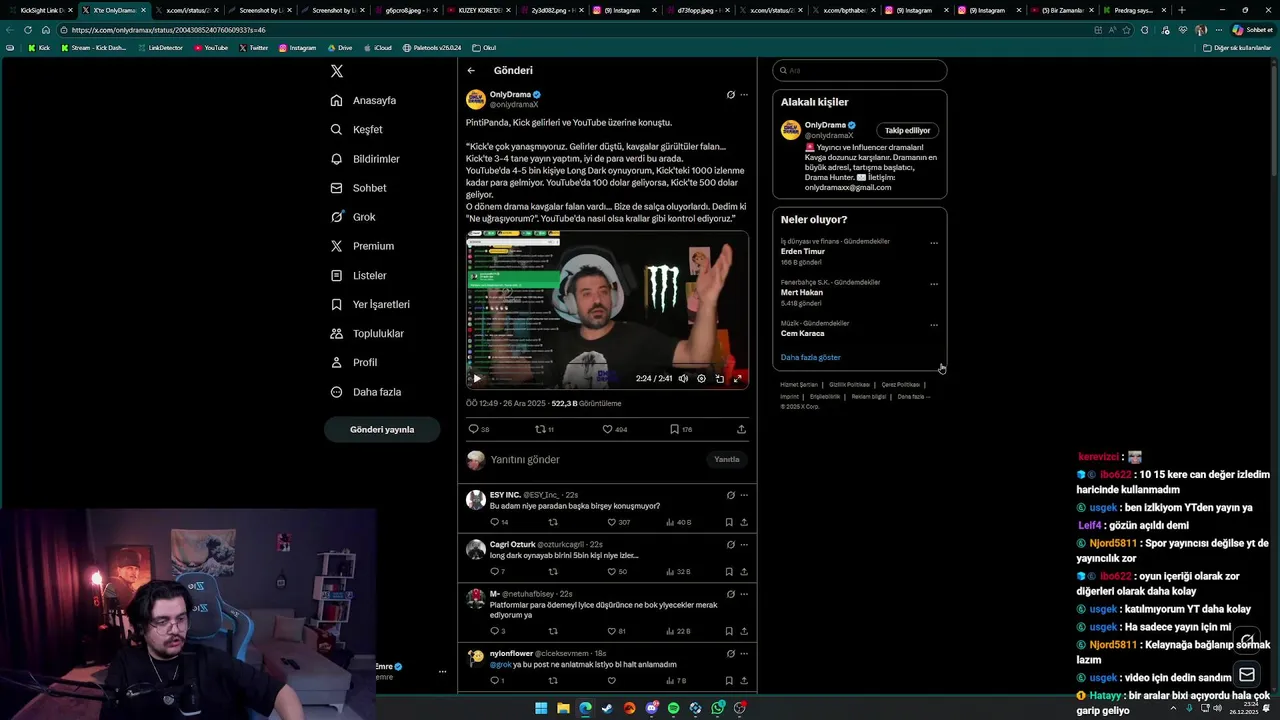
Task: Click the Yanıtla button
Action: pyautogui.click(x=727, y=460)
